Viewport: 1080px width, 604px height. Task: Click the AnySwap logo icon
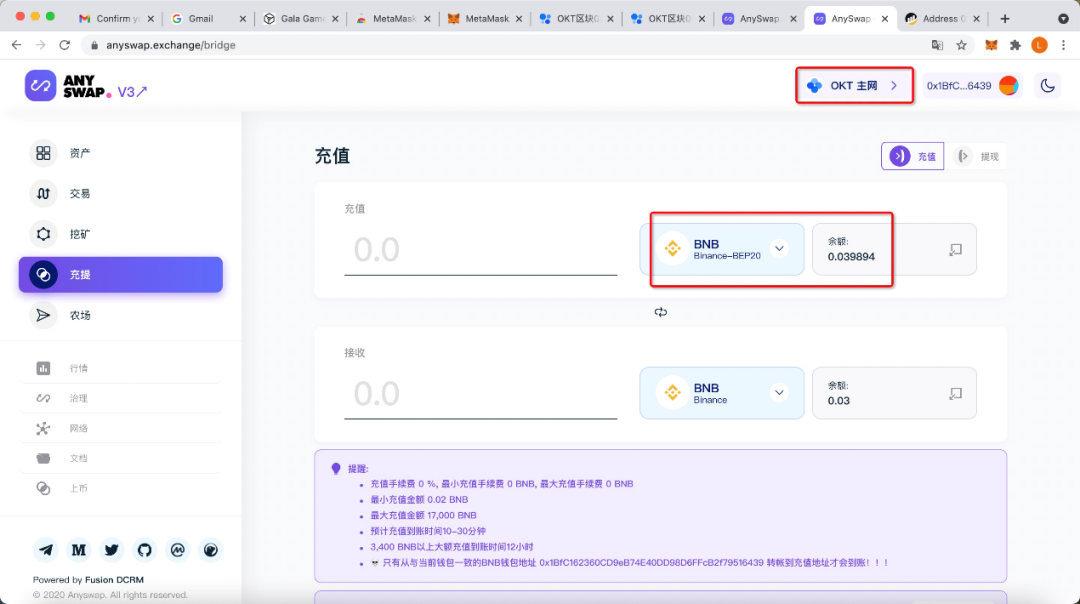(40, 86)
